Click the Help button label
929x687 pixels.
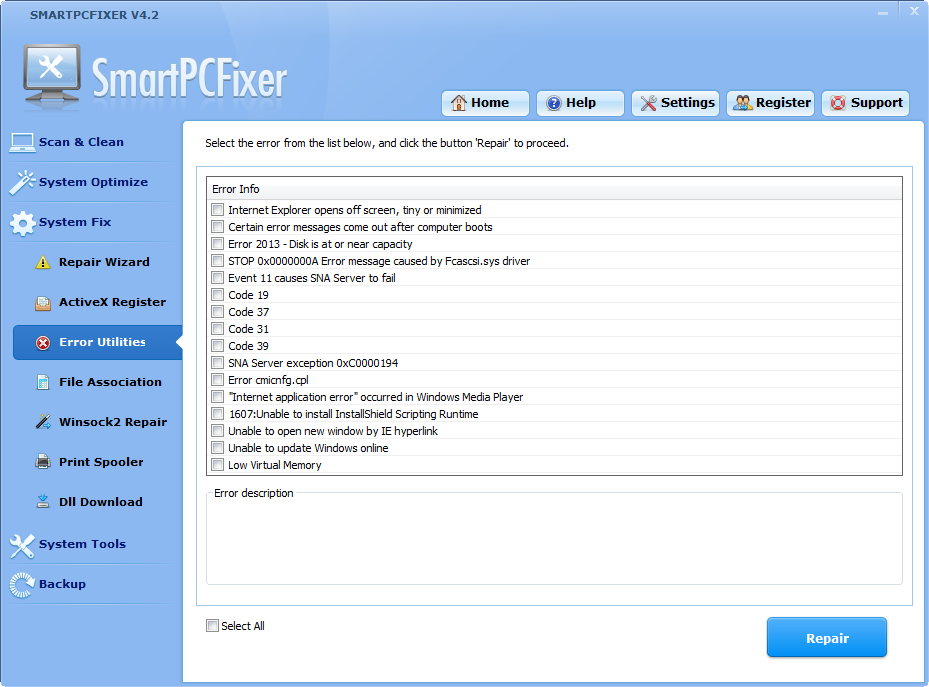click(581, 103)
